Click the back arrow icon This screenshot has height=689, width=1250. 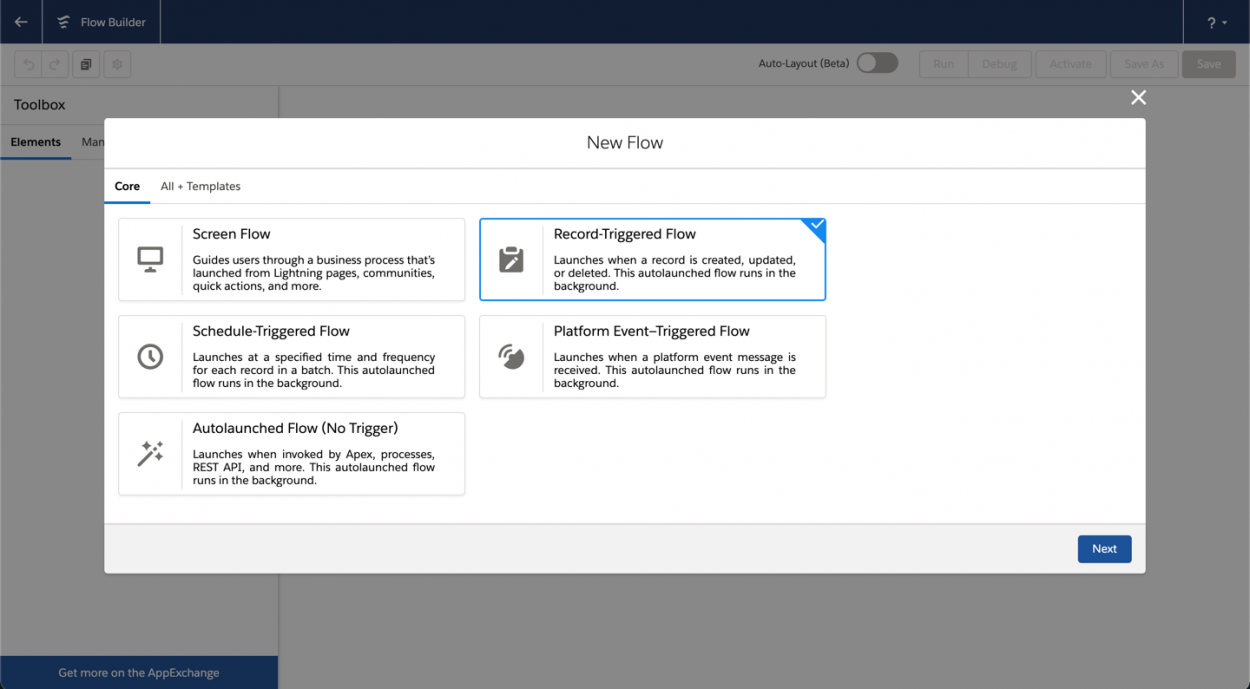pyautogui.click(x=21, y=22)
